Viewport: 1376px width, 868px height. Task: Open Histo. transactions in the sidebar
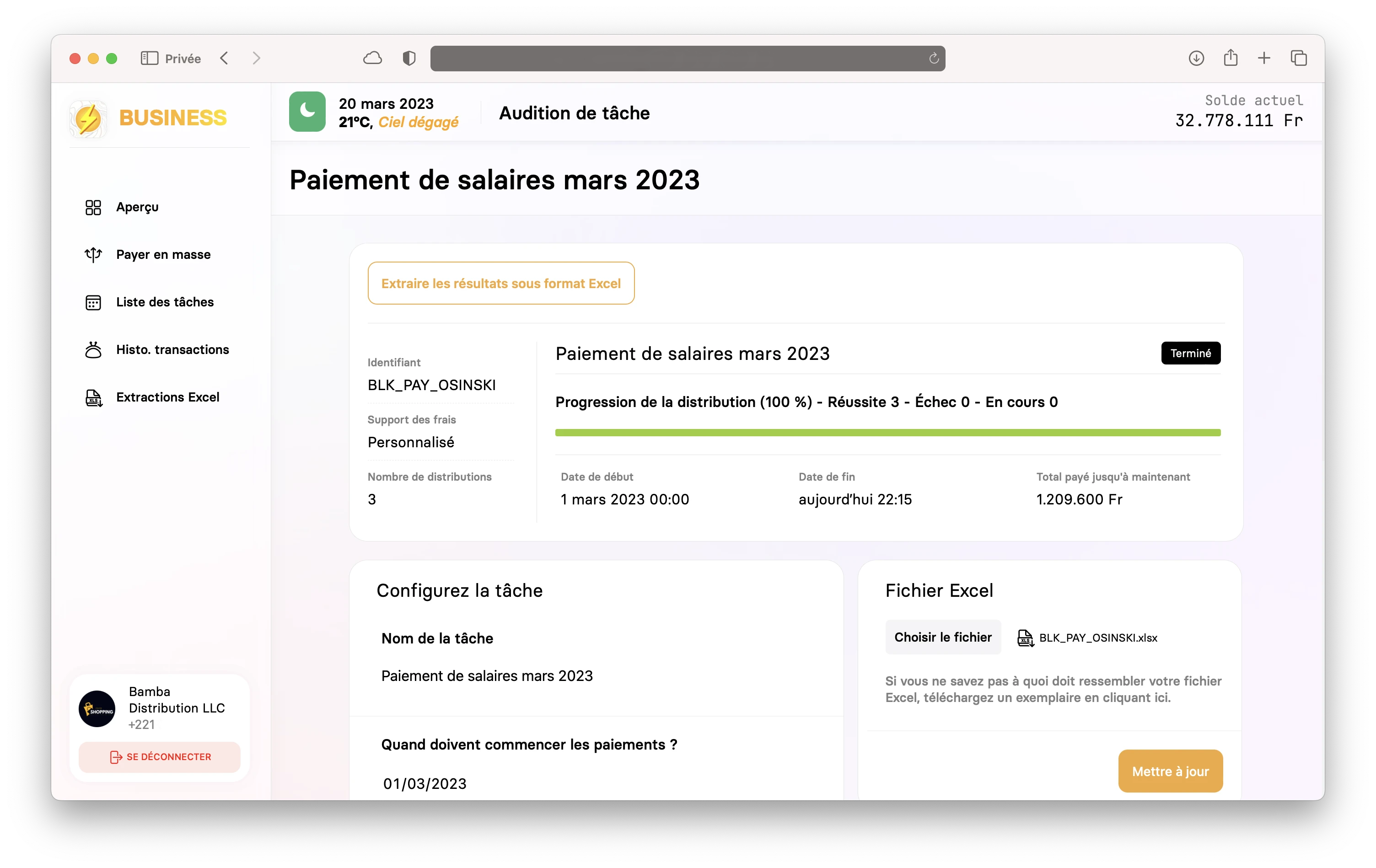click(x=172, y=349)
